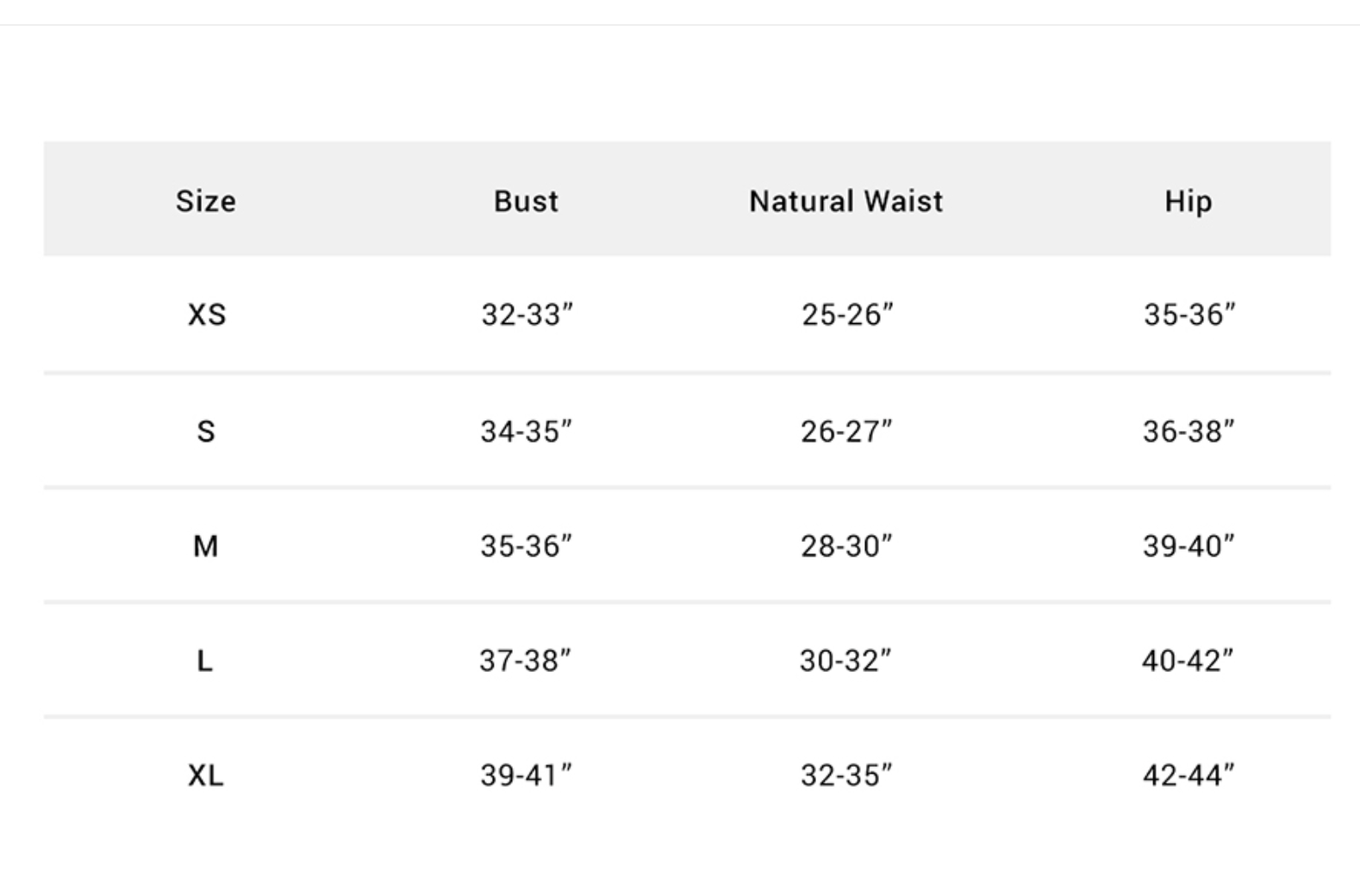
Task: Select the XL size row label
Action: point(206,775)
